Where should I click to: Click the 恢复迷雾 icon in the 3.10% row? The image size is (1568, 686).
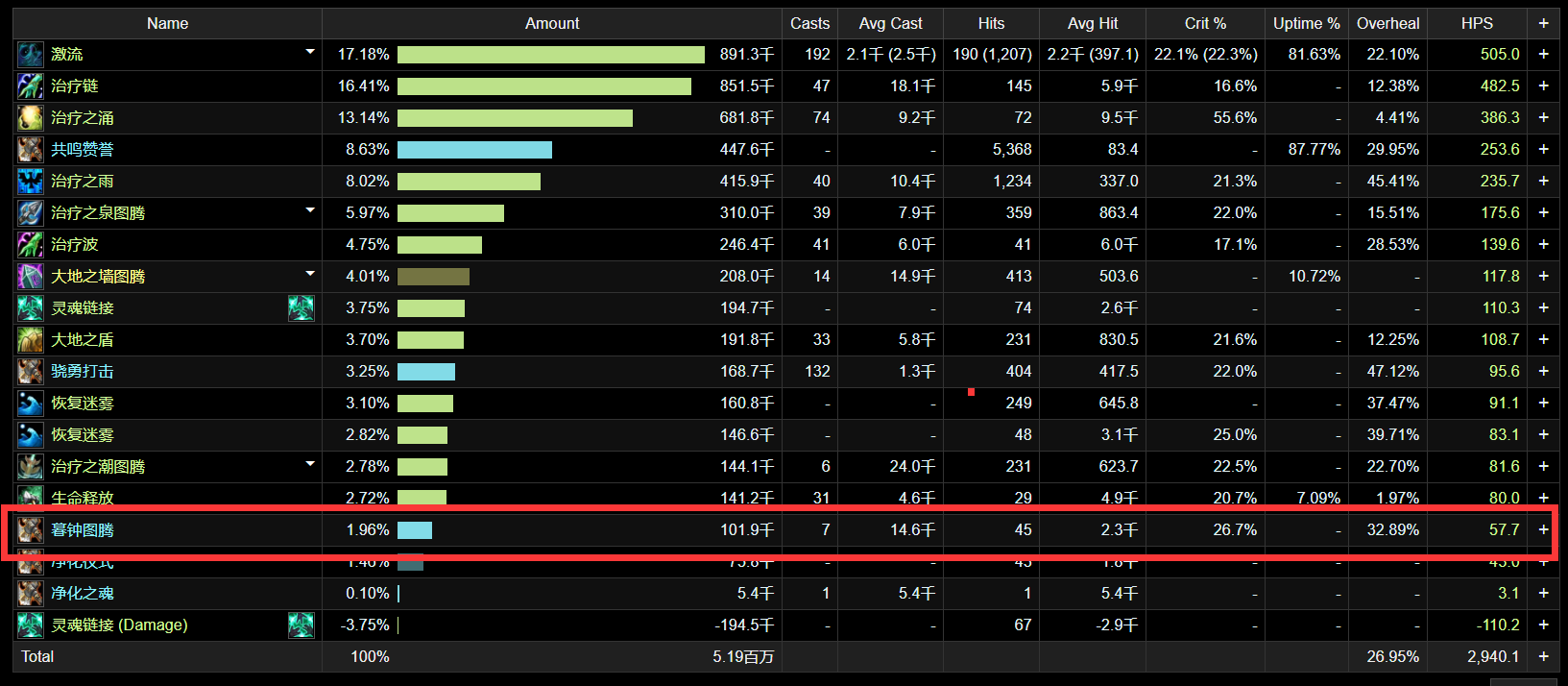coord(31,404)
